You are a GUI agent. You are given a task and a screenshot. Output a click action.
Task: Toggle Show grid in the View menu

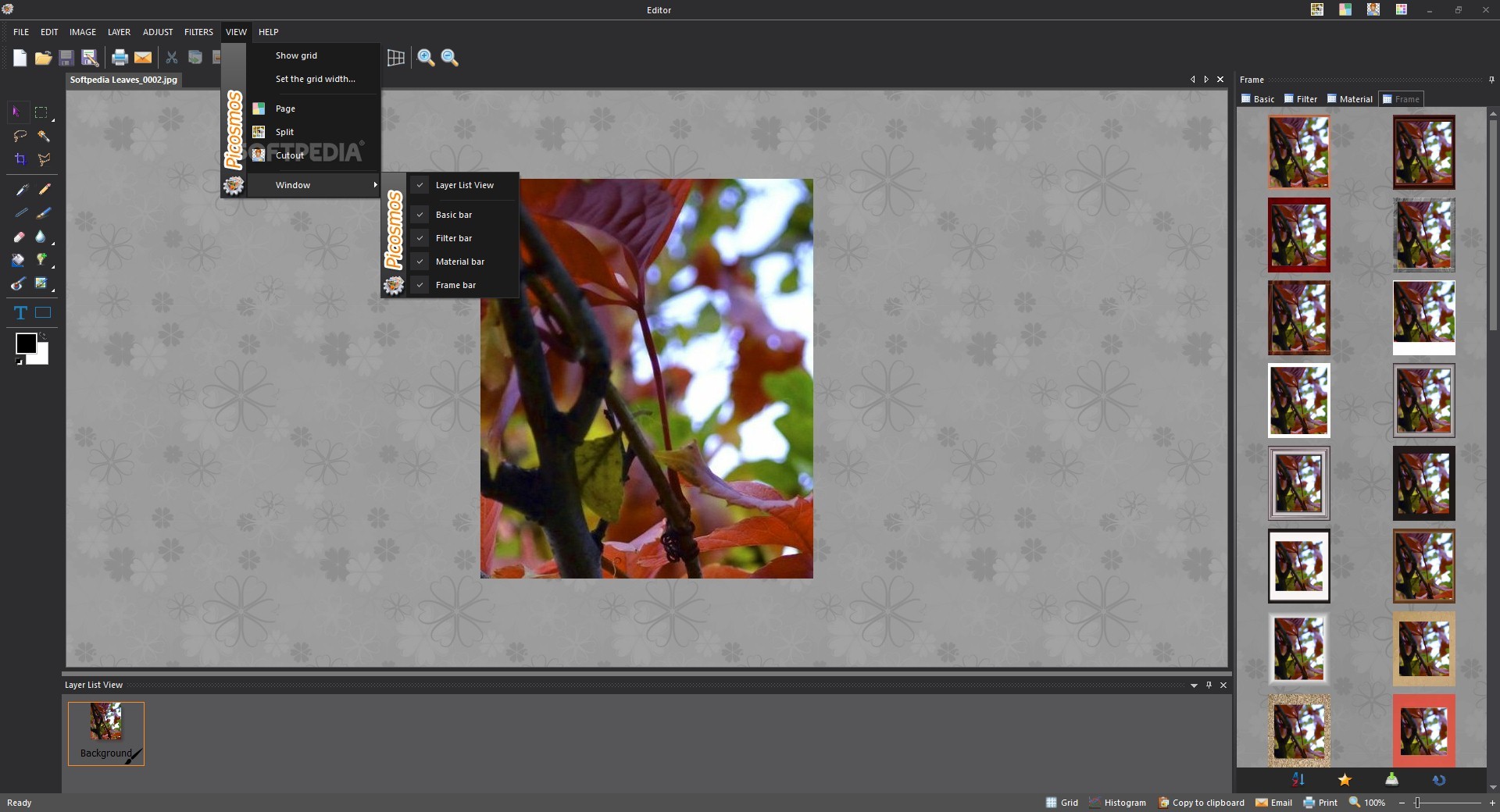click(x=313, y=55)
